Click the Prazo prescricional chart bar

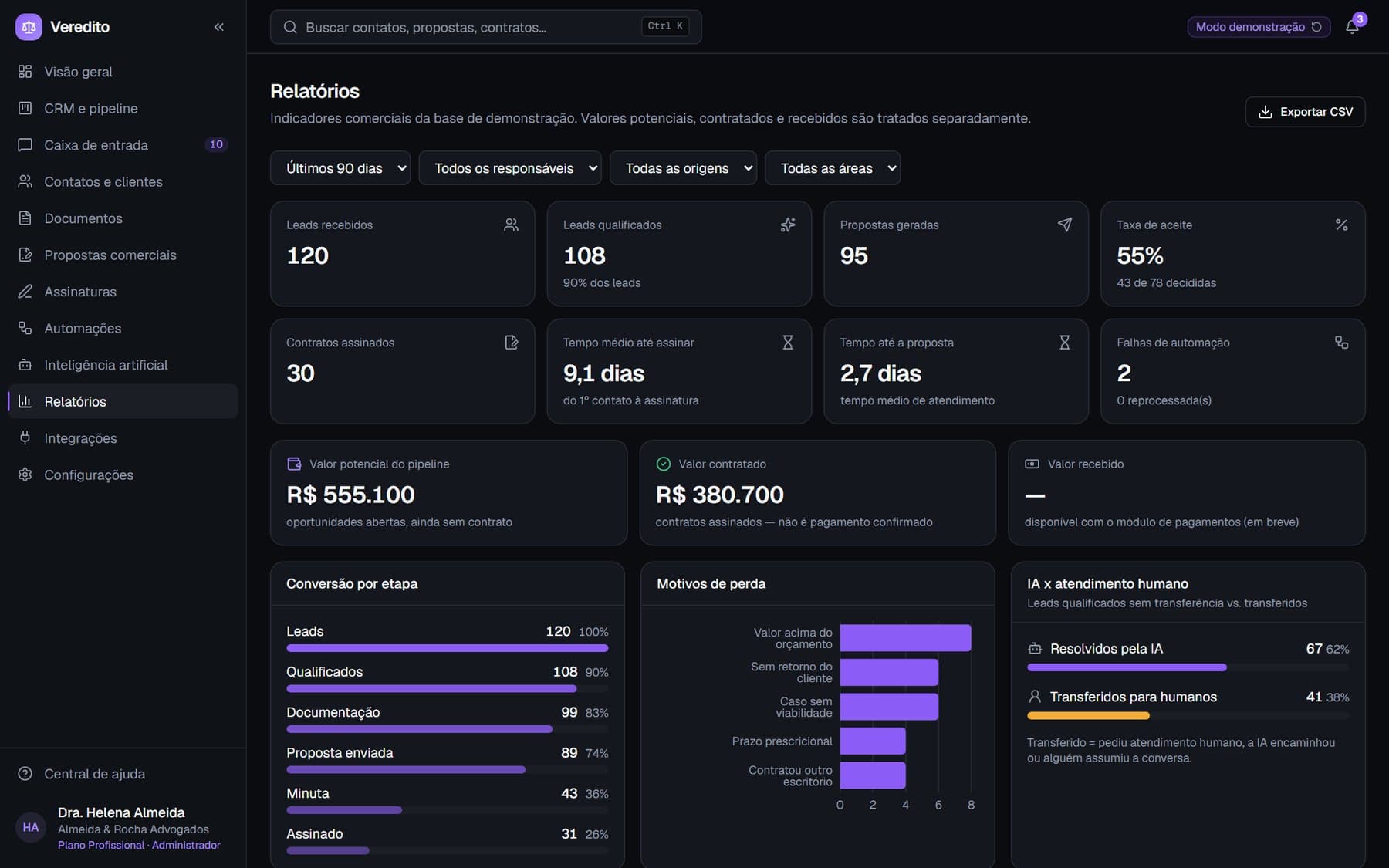pyautogui.click(x=873, y=741)
